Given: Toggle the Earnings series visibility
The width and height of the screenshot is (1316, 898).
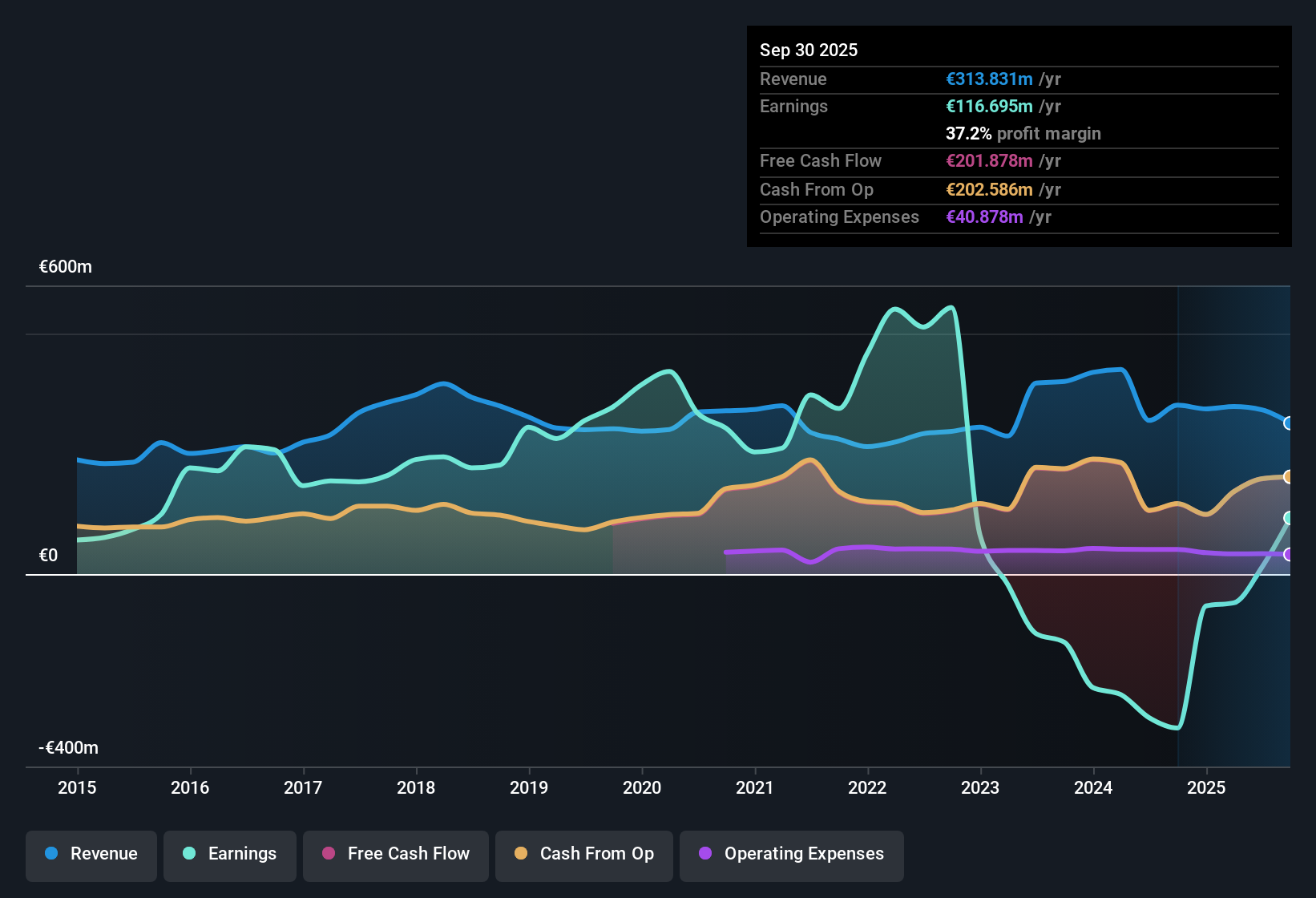Looking at the screenshot, I should coord(230,855).
